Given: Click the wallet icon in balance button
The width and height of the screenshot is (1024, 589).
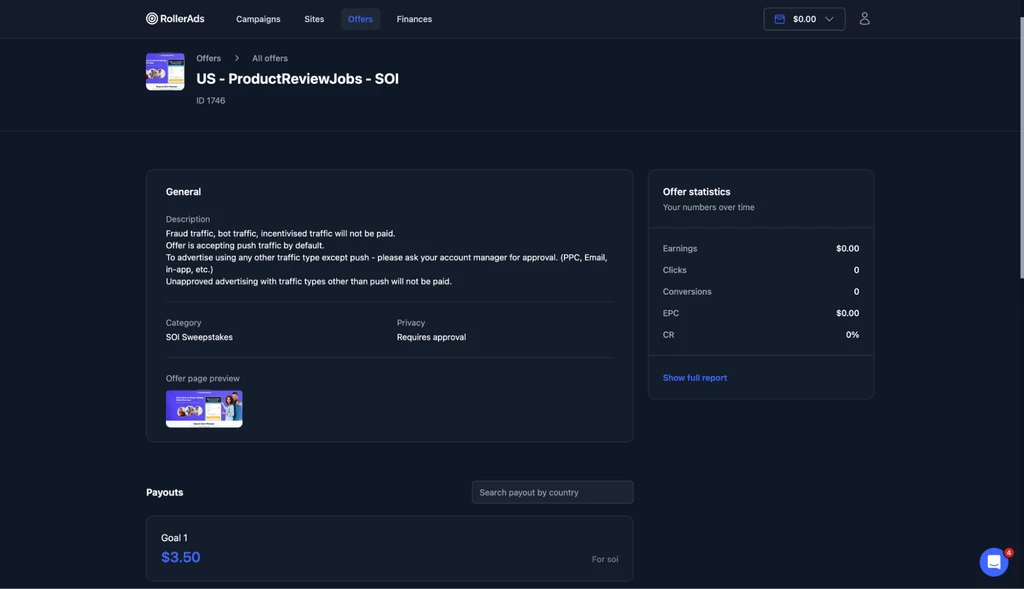Looking at the screenshot, I should tap(779, 19).
